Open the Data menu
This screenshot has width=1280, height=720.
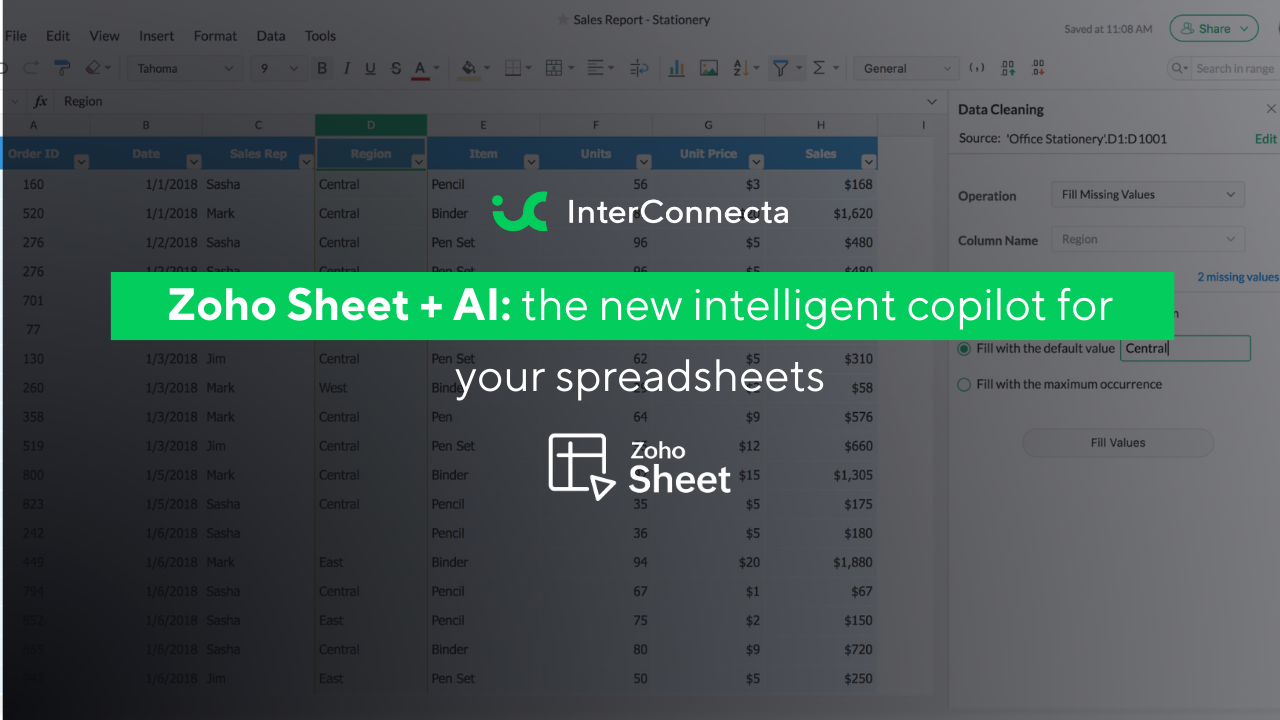(x=271, y=36)
